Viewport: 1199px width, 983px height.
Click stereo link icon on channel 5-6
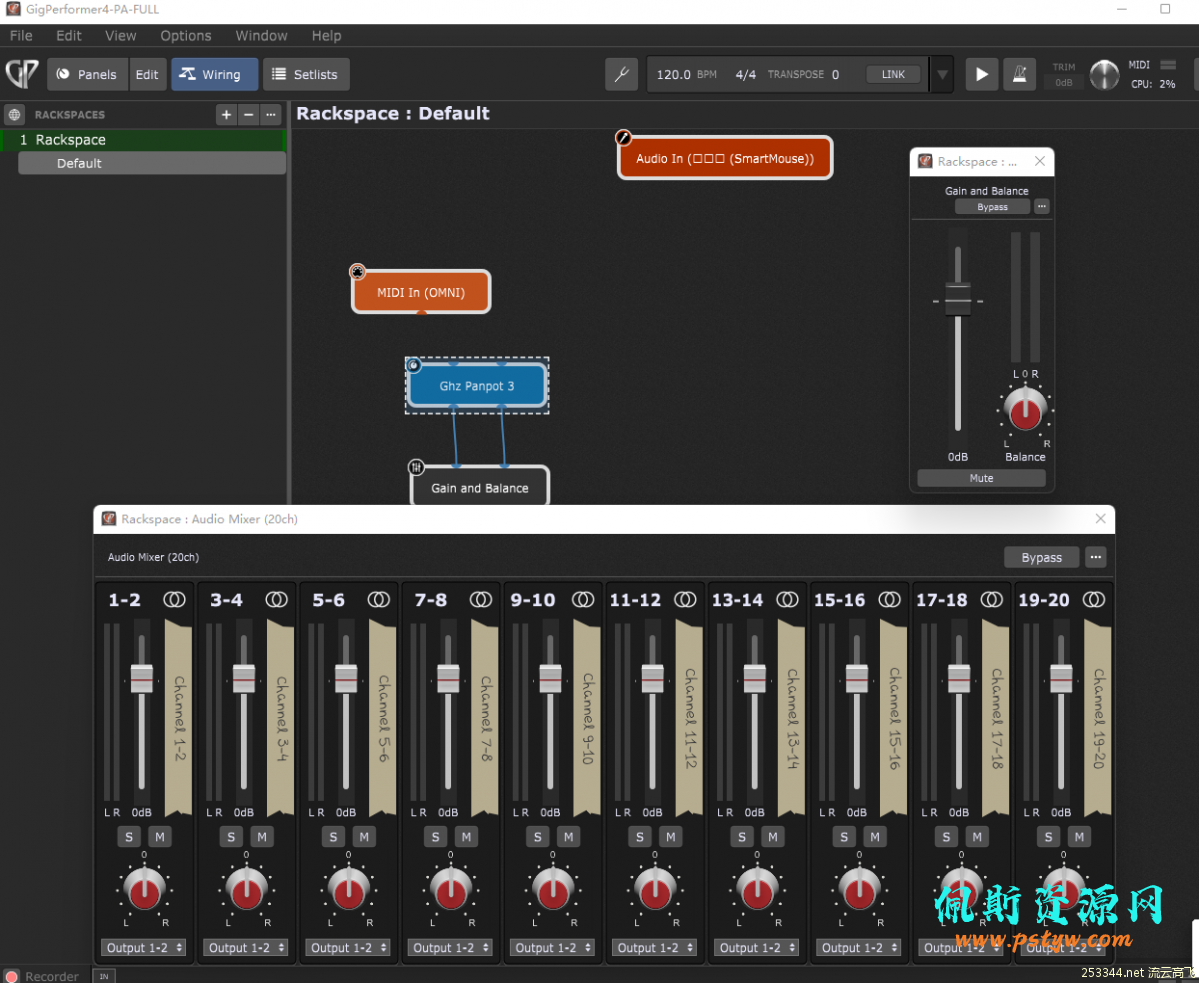point(379,600)
